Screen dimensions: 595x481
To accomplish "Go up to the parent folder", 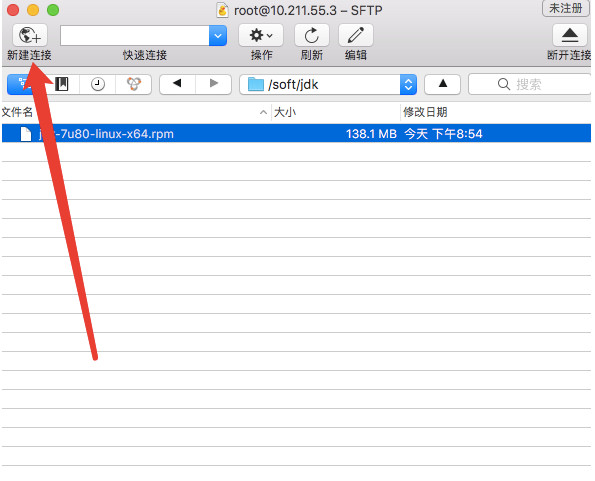I will click(x=442, y=84).
